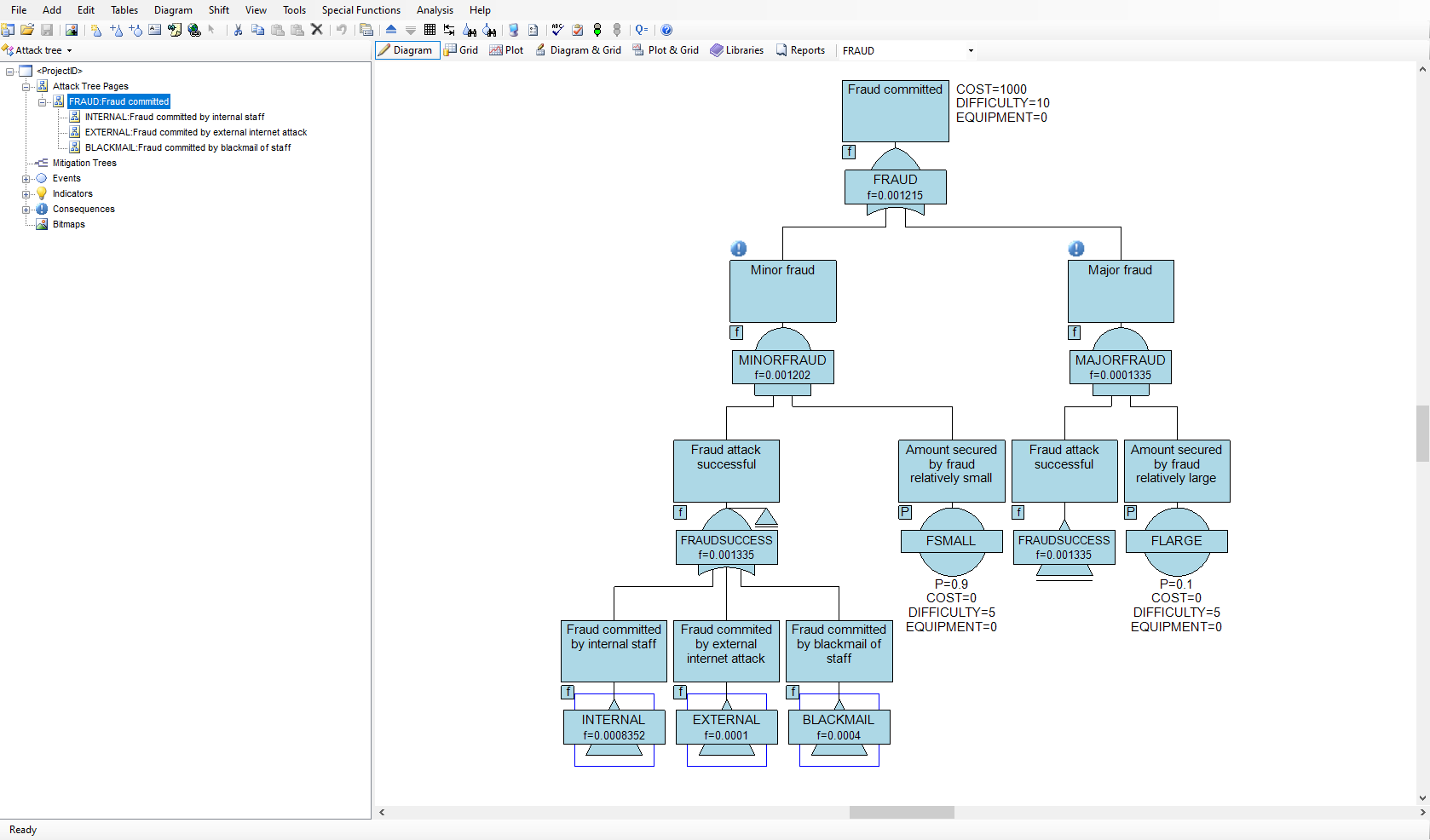Select the BLACKMAIL tree page item

click(x=187, y=147)
